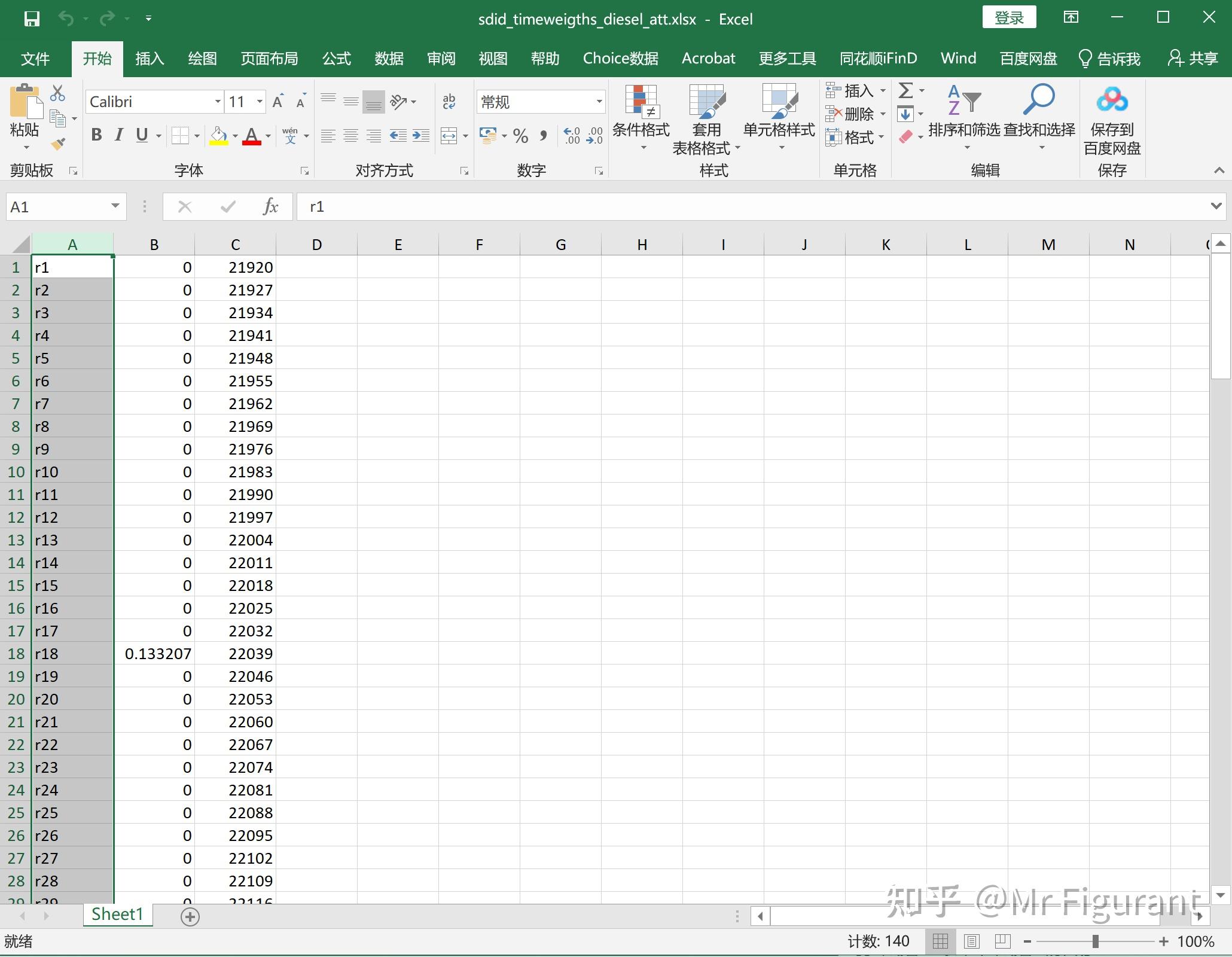Click the 登录 button
1232x957 pixels.
(1009, 17)
